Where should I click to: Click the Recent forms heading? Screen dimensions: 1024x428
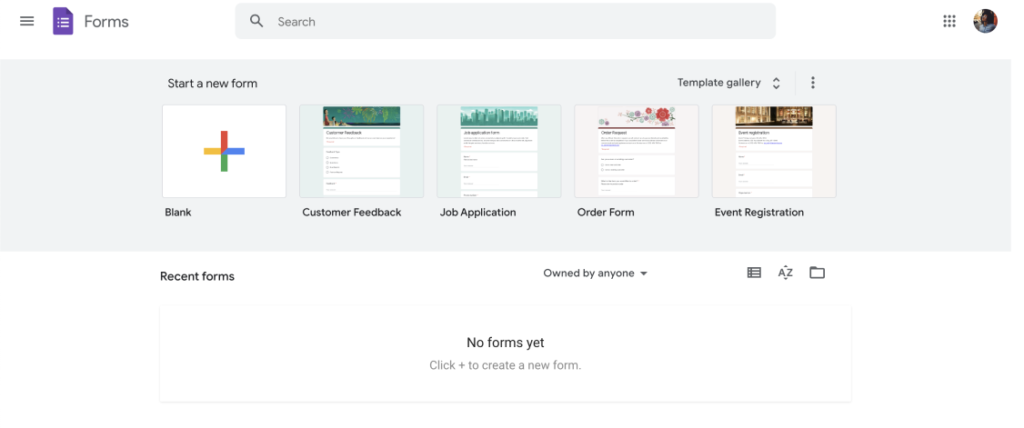197,276
